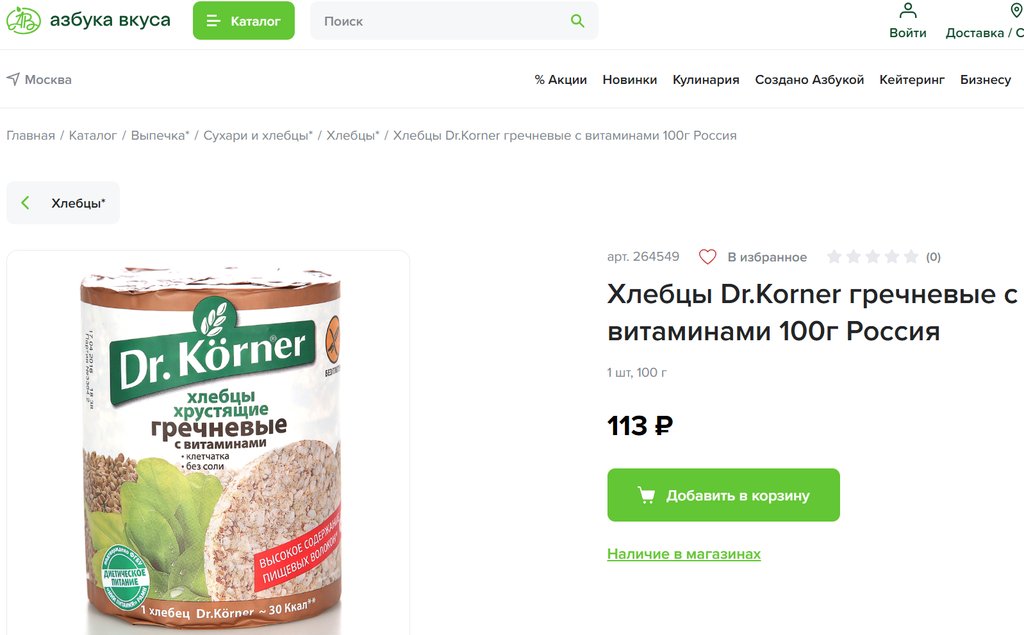Open the Наличие в магазинах link
1024x635 pixels.
coord(683,554)
